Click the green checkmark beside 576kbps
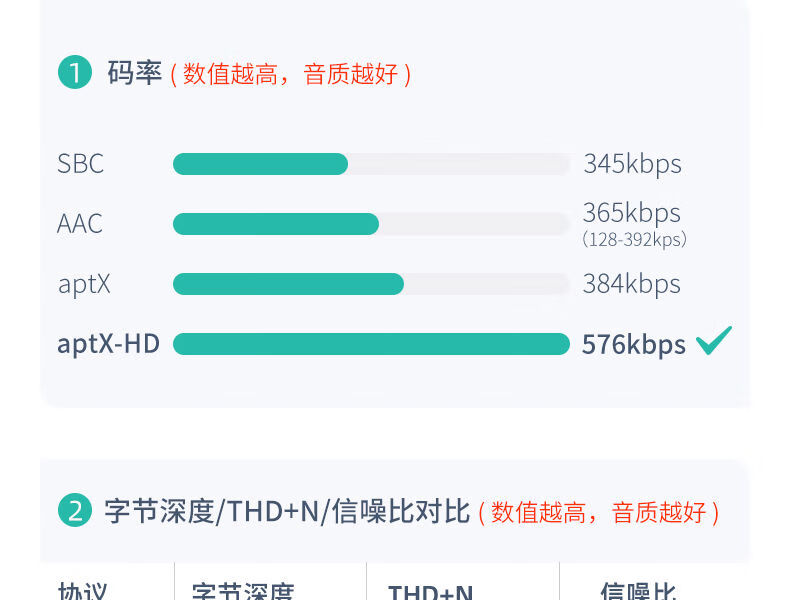 click(x=714, y=341)
